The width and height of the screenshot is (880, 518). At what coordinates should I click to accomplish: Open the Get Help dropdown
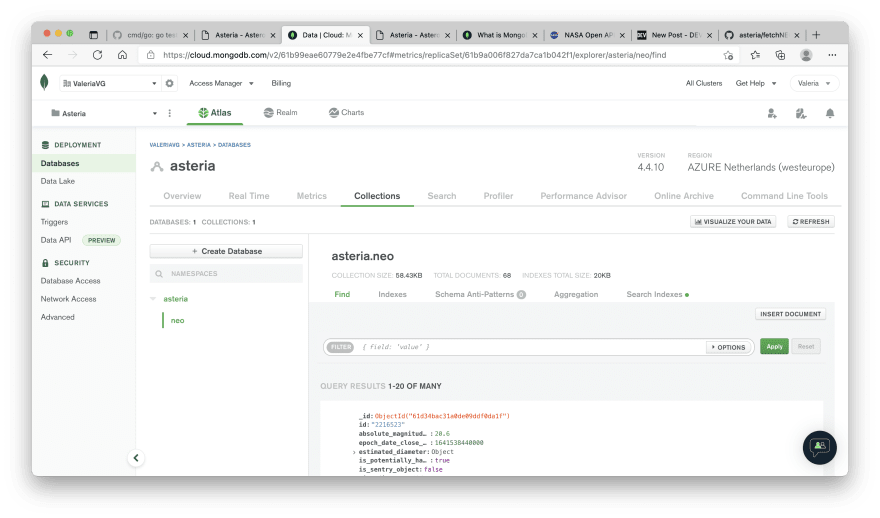coord(756,83)
